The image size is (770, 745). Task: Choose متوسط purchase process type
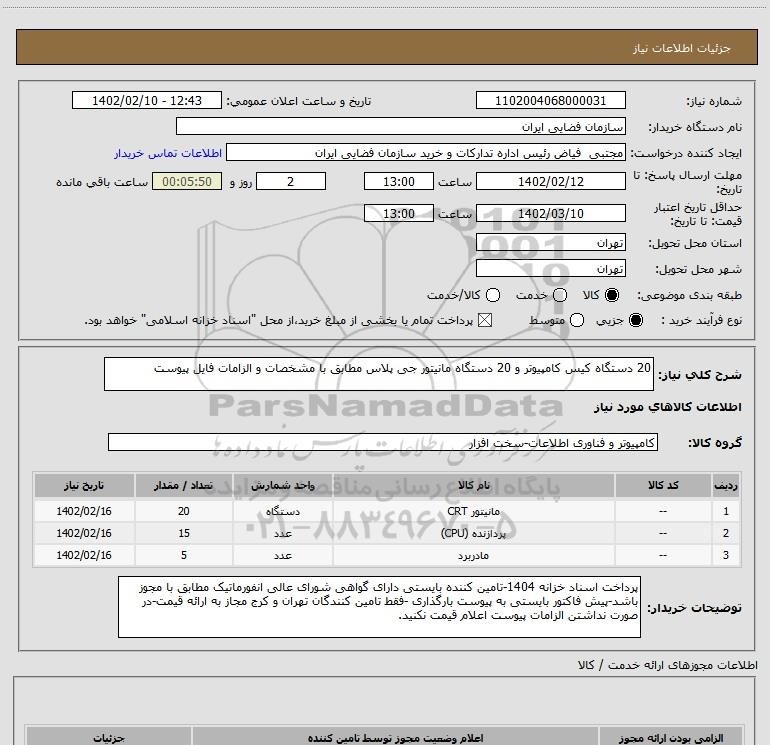click(577, 320)
